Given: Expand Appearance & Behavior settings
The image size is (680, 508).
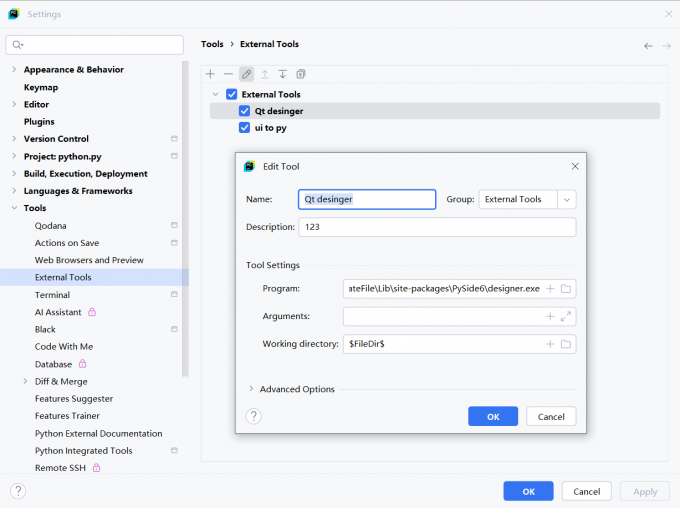Looking at the screenshot, I should (14, 69).
